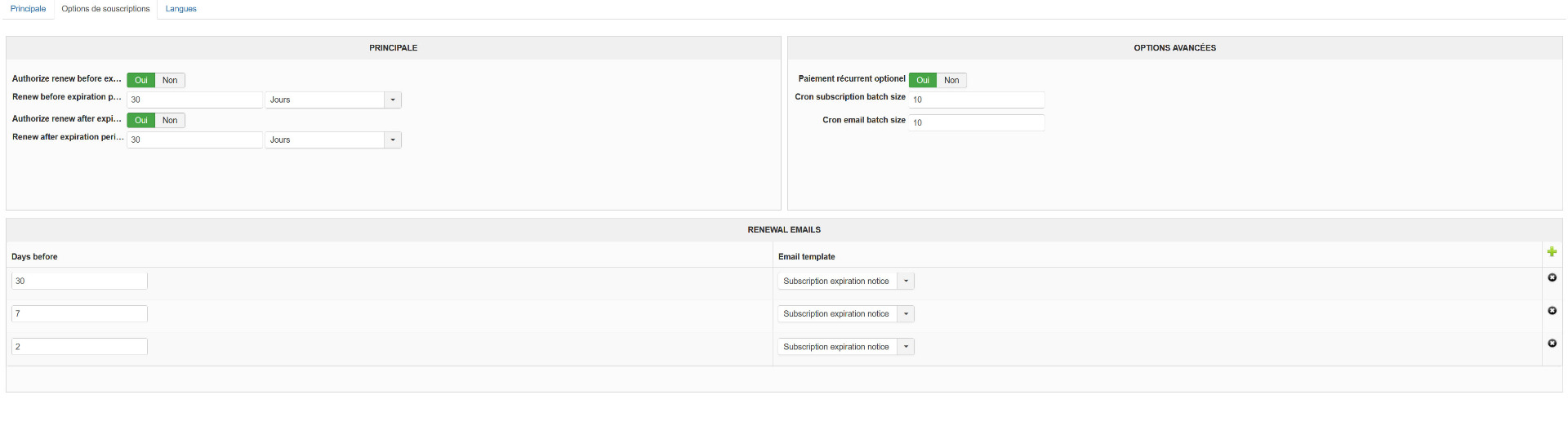Open the Langues tab
1568x448 pixels.
coord(180,9)
